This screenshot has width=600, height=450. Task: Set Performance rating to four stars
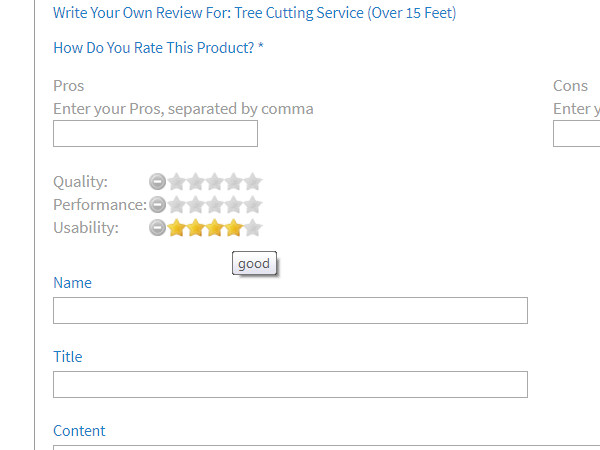234,205
